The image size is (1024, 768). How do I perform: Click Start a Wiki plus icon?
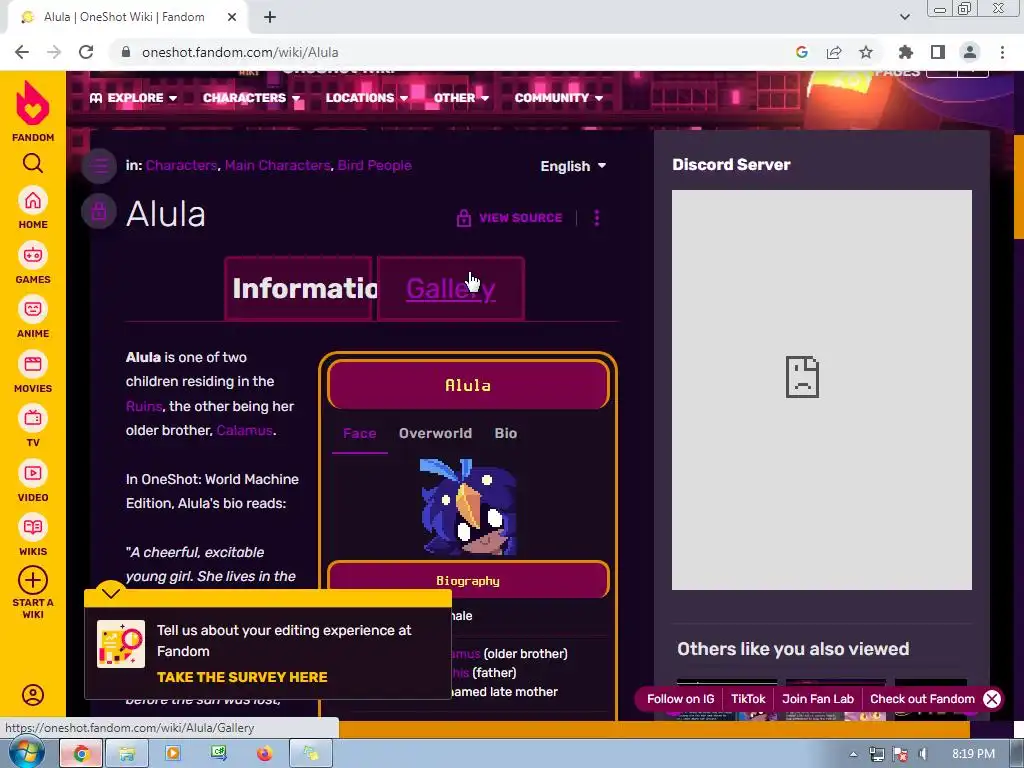(33, 580)
